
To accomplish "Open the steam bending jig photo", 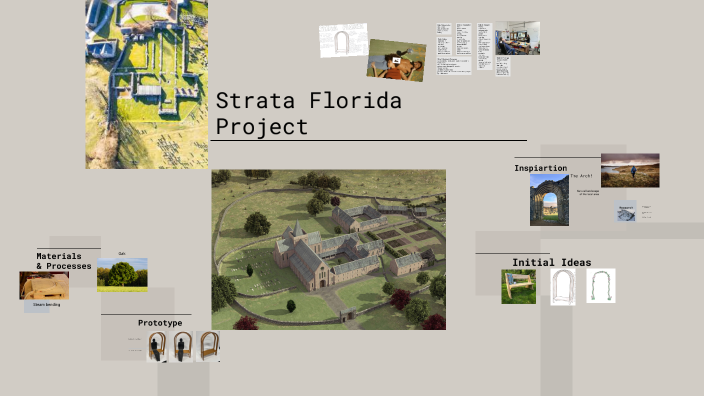I will (44, 286).
